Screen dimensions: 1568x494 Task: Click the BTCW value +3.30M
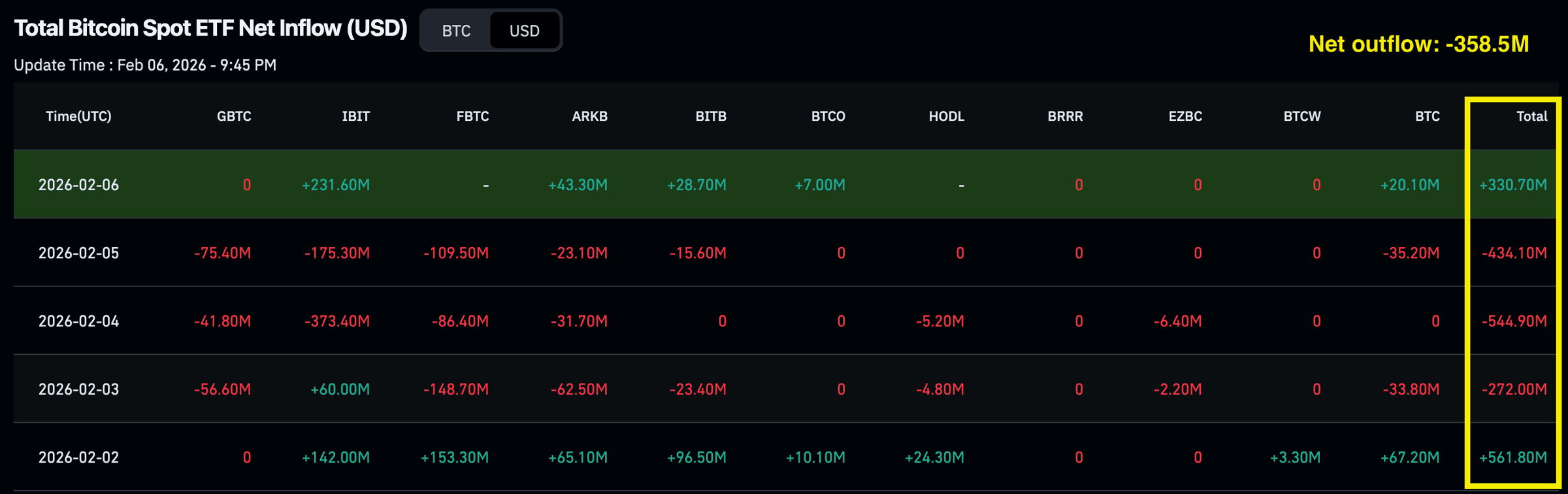point(1295,457)
